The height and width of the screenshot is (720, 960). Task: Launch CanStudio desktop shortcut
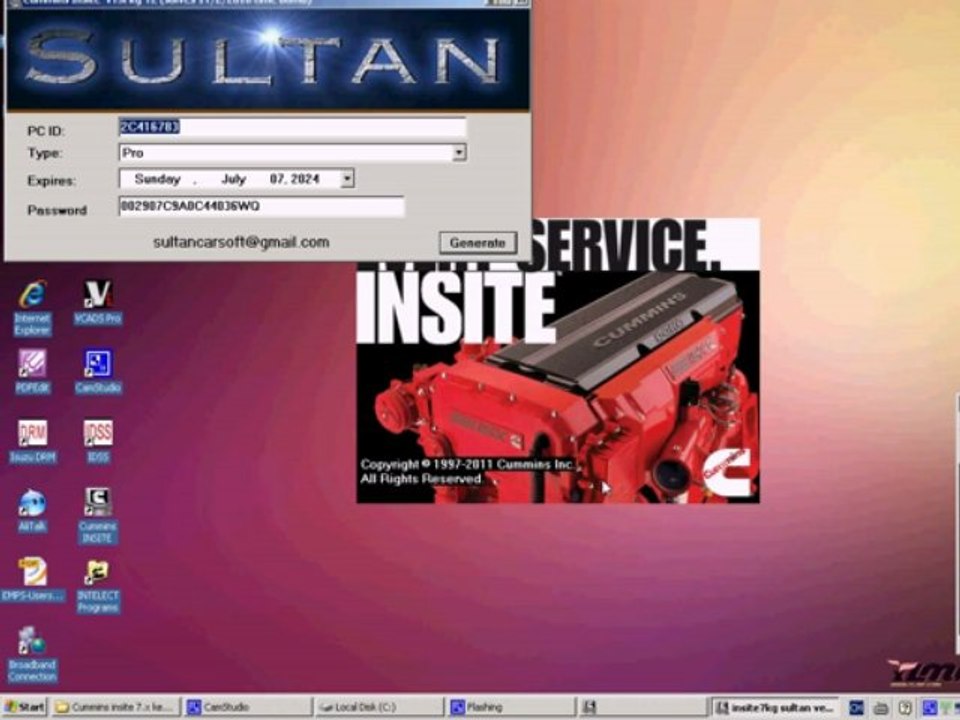[98, 371]
